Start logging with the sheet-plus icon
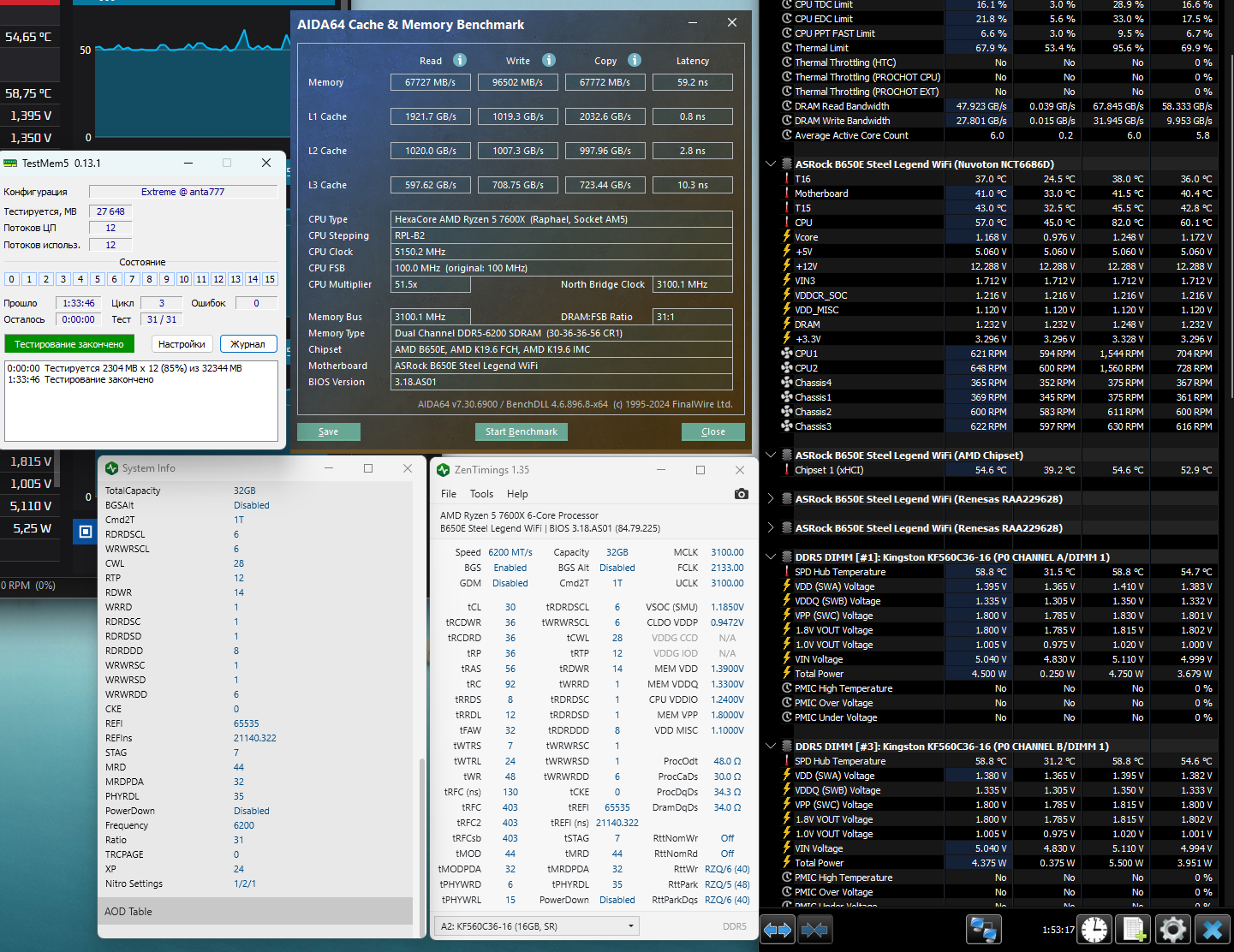The width and height of the screenshot is (1234, 952). coord(1134,930)
